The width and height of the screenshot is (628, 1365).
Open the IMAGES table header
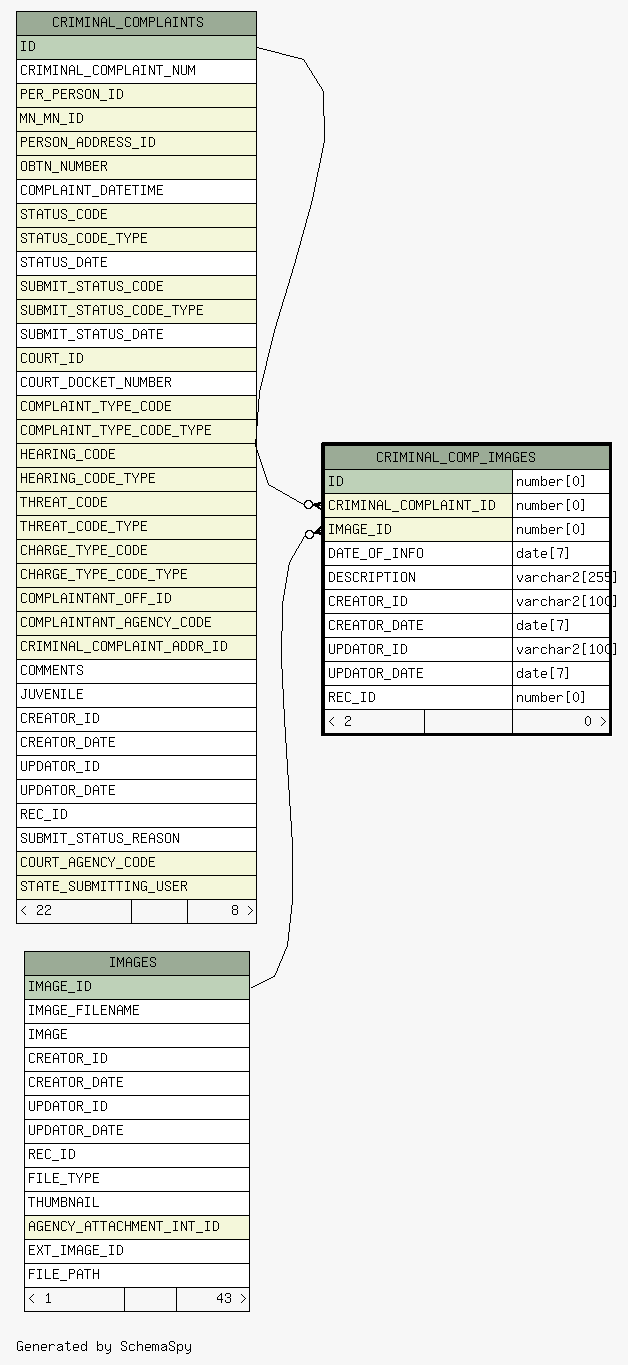click(137, 963)
